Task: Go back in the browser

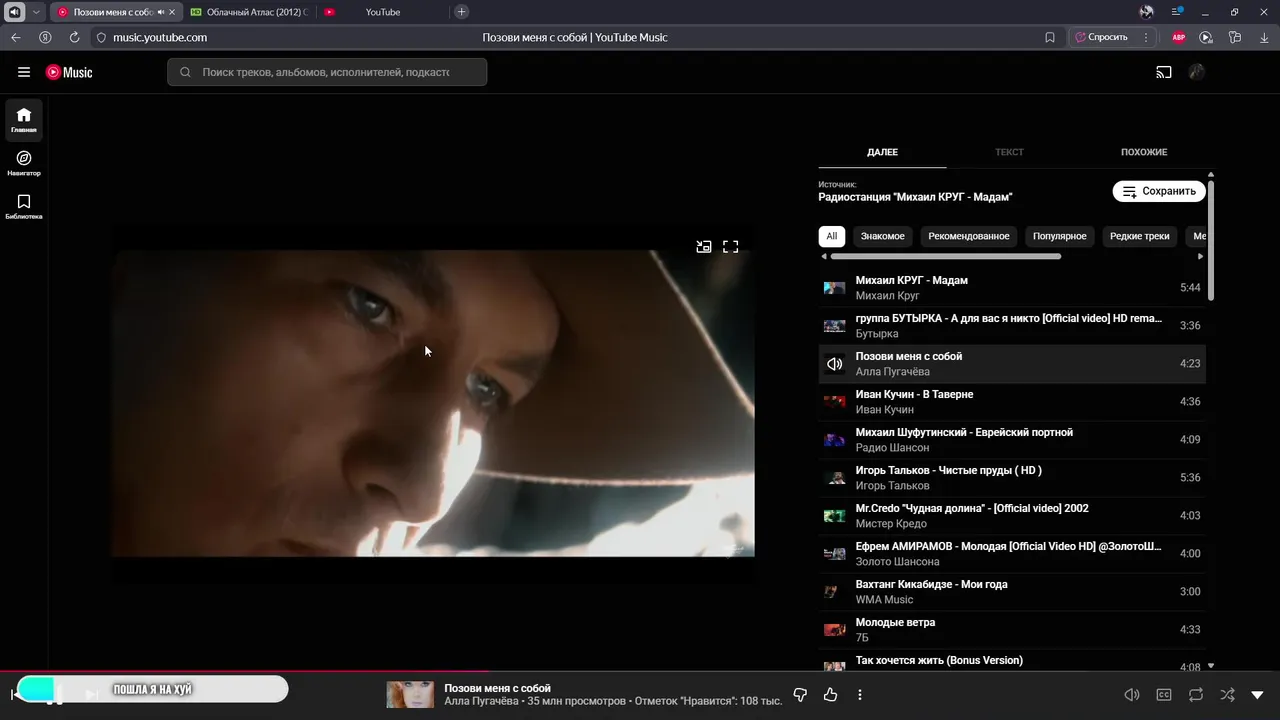Action: click(x=16, y=37)
